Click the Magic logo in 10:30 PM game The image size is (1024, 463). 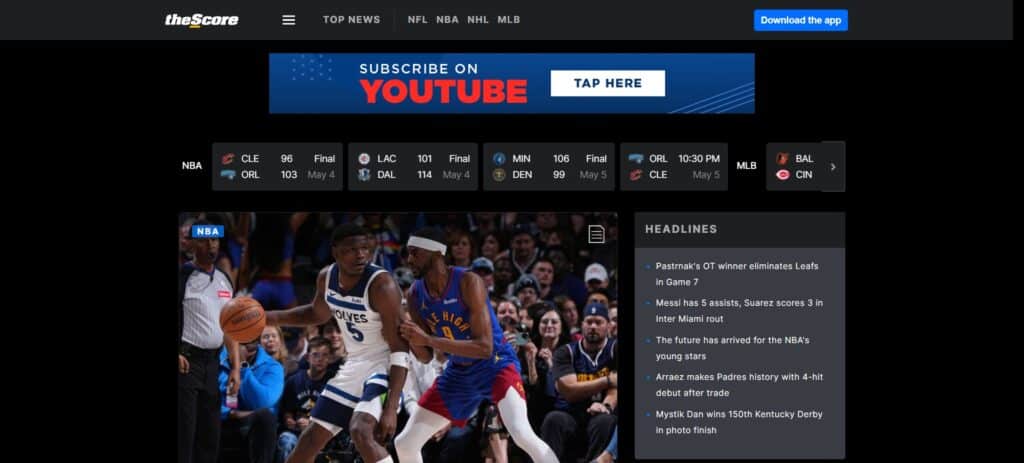(x=635, y=159)
